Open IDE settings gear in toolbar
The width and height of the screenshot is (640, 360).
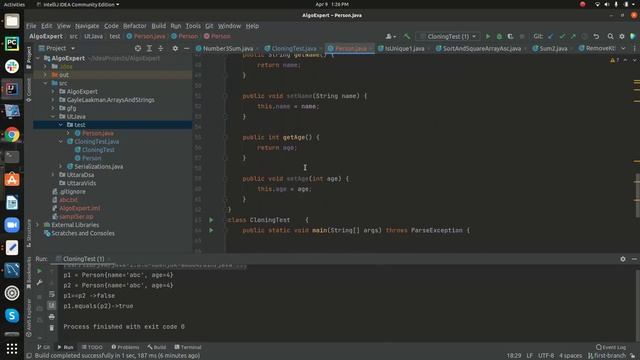point(622,36)
